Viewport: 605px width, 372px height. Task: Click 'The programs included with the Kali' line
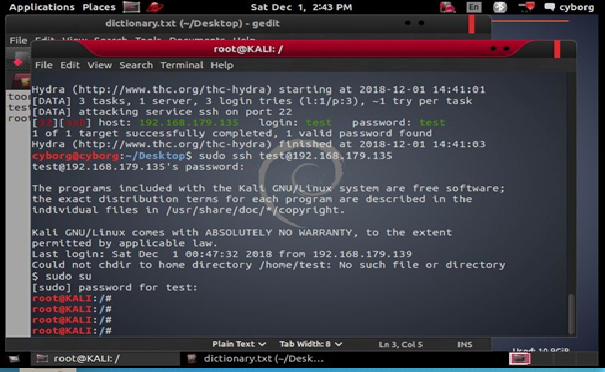tap(268, 188)
